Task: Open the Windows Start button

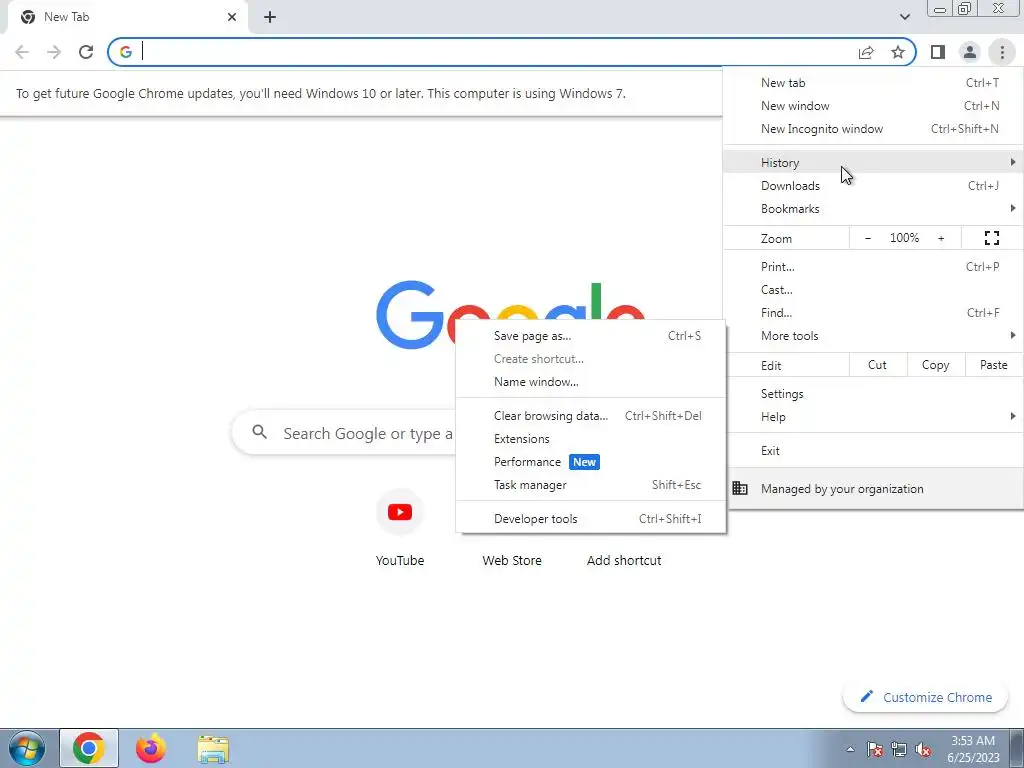Action: tap(27, 748)
